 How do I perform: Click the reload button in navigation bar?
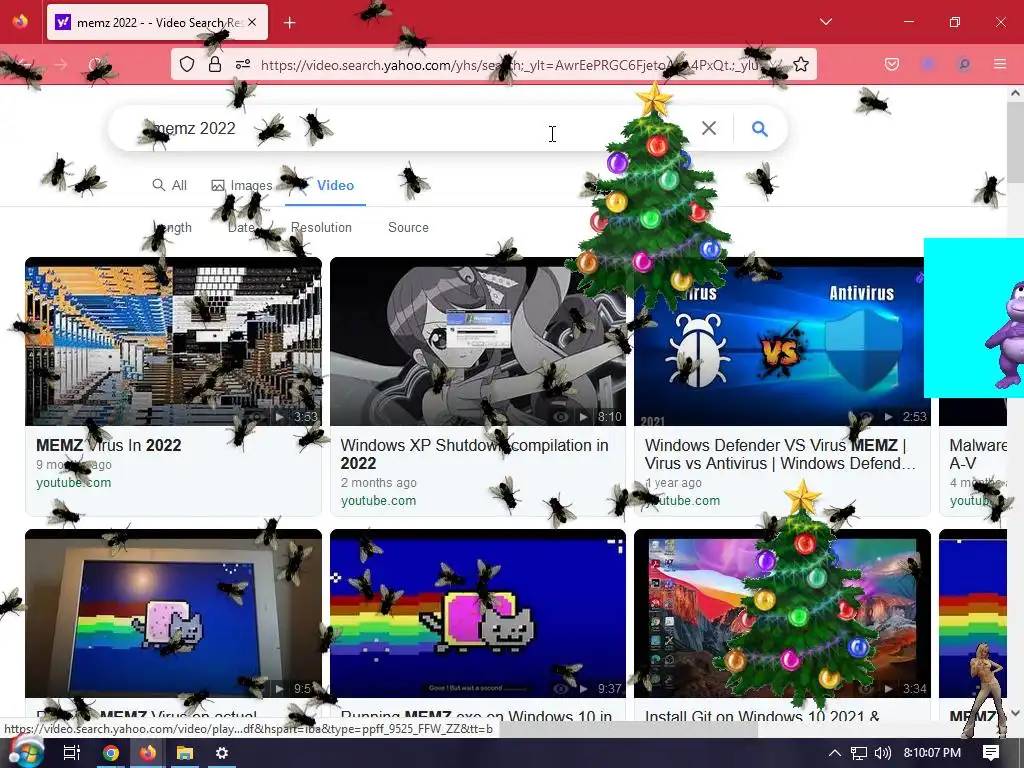(x=96, y=65)
